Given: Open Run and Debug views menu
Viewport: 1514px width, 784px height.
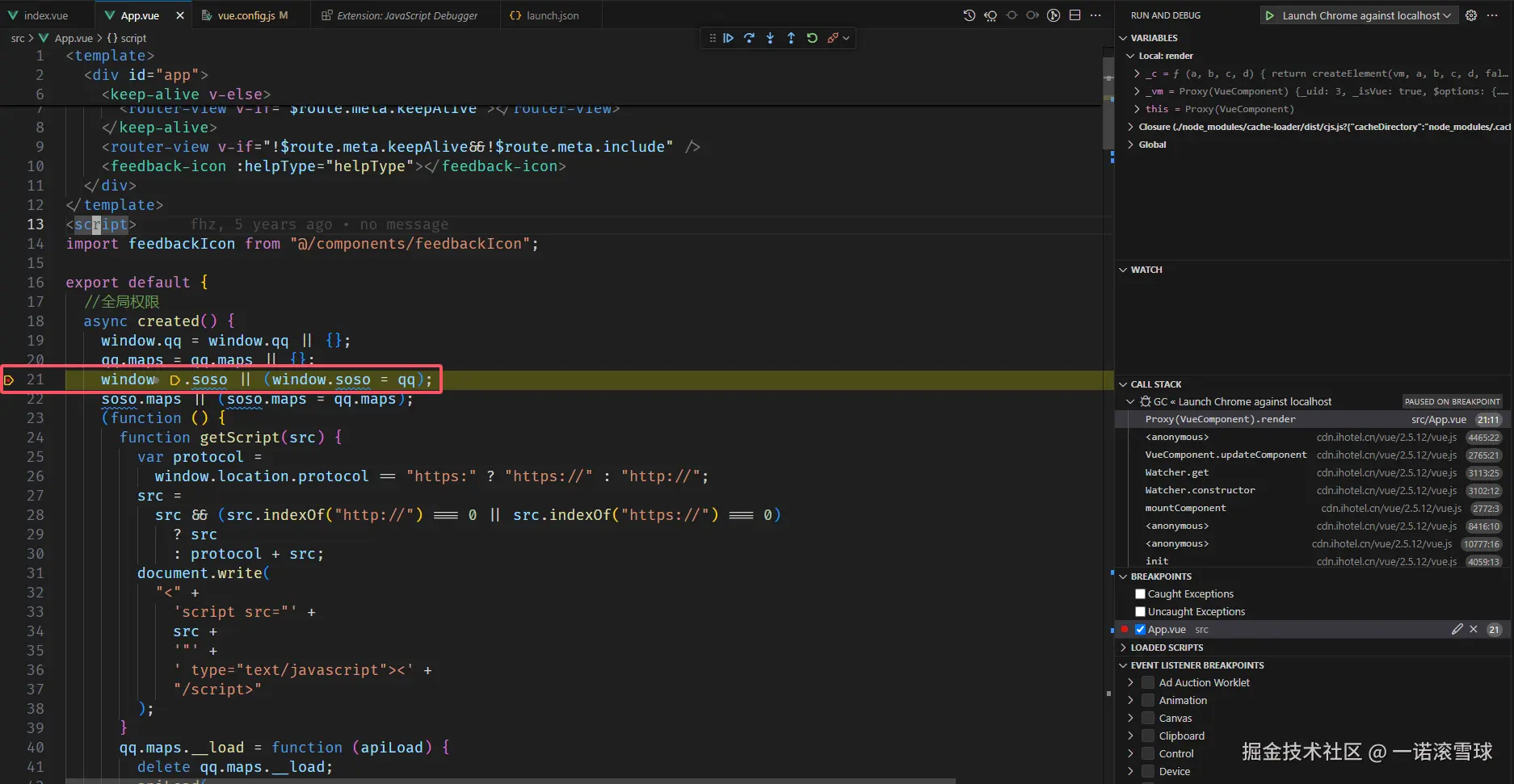Looking at the screenshot, I should point(1492,15).
